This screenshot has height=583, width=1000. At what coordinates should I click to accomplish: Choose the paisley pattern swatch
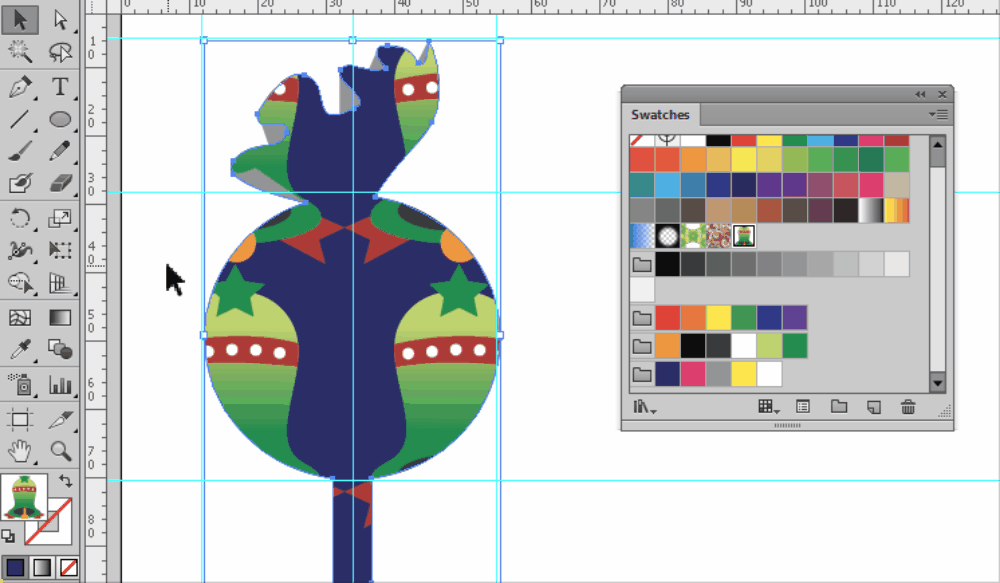pos(718,236)
